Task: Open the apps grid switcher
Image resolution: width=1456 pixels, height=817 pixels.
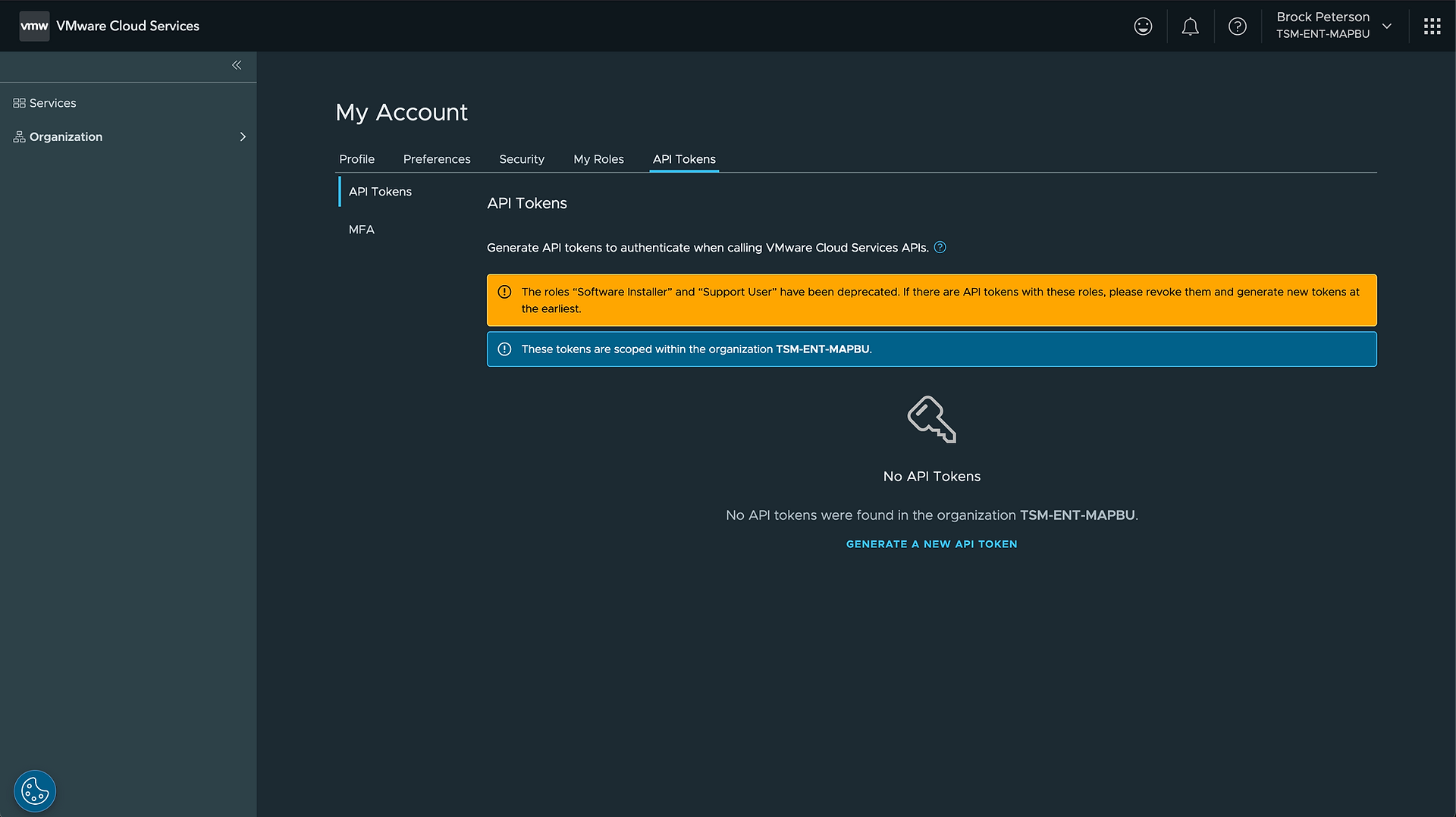Action: 1432,27
